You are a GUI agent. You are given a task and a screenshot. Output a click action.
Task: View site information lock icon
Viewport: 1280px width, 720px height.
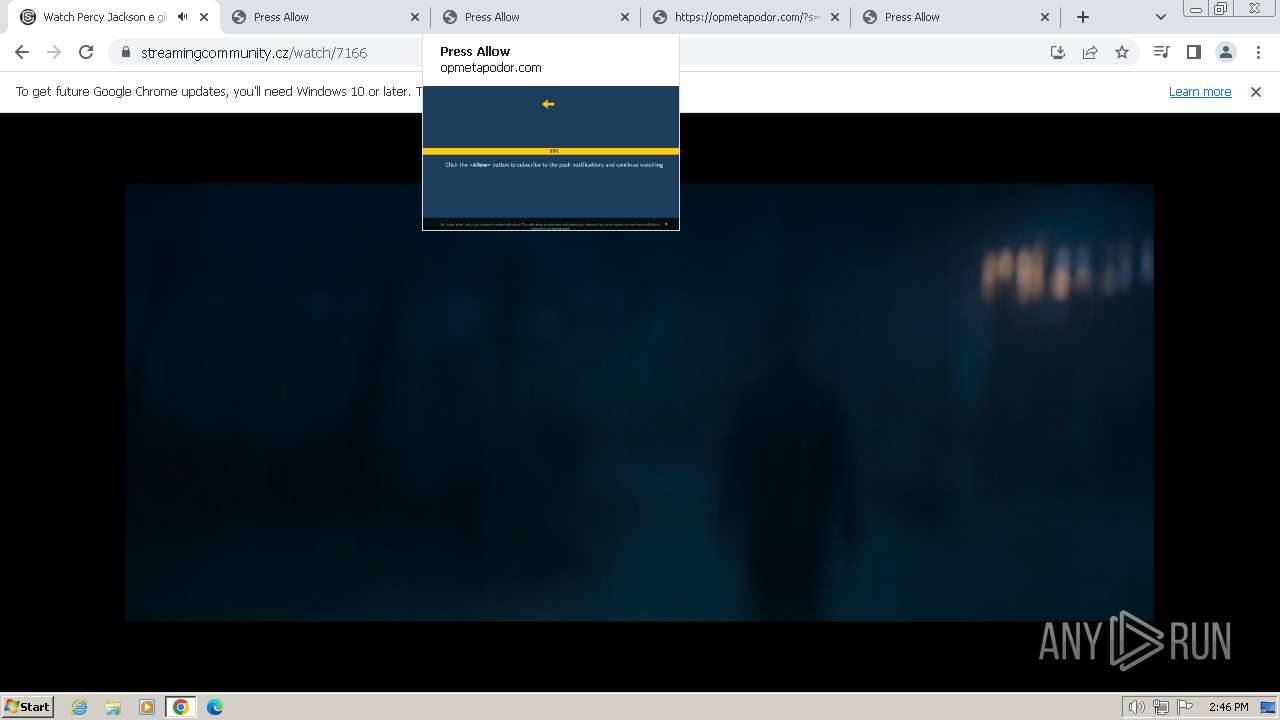[125, 53]
